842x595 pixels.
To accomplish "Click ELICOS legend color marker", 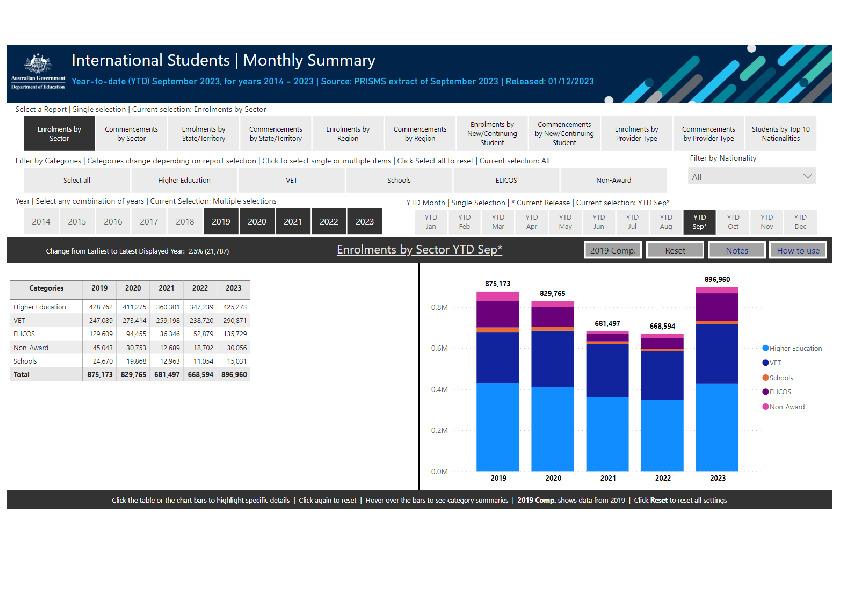I will (x=766, y=391).
